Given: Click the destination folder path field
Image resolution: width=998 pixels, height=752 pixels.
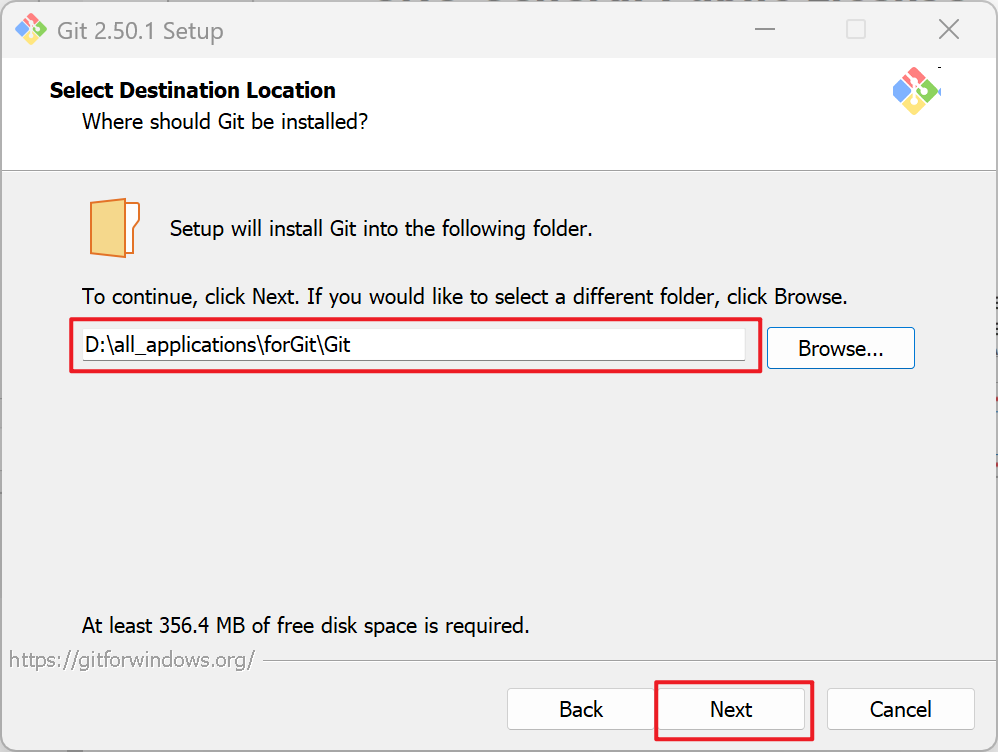Looking at the screenshot, I should [414, 344].
